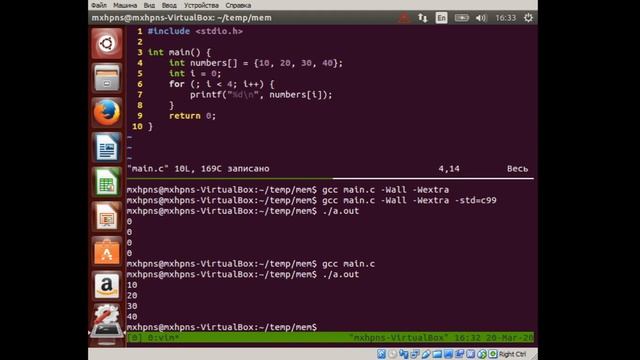Screen dimensions: 640x360
Task: Click VirtualBox audio indicator
Action: 404,354
